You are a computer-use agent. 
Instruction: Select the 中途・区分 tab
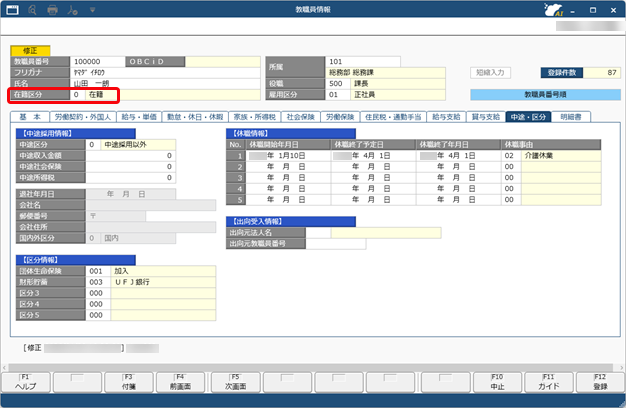pos(528,117)
